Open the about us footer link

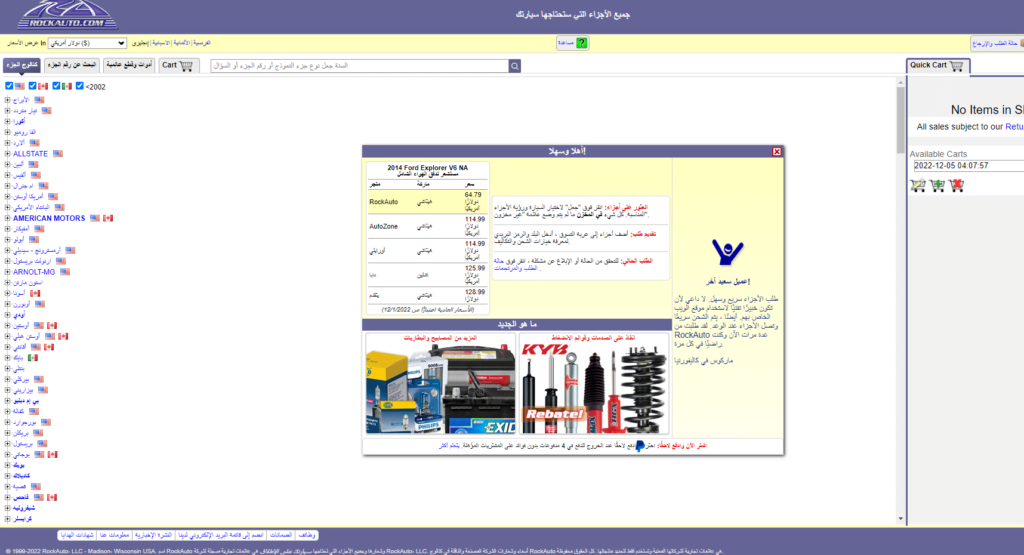pyautogui.click(x=115, y=535)
